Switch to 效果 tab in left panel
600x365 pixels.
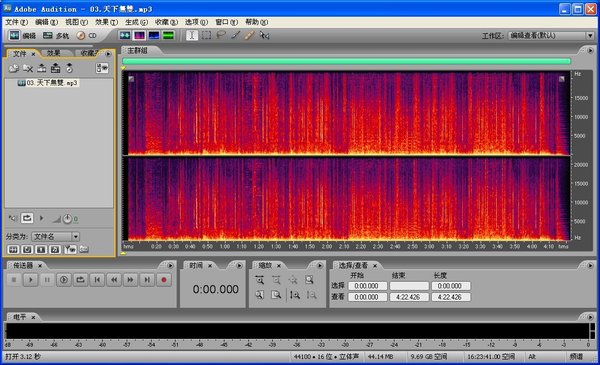click(54, 53)
